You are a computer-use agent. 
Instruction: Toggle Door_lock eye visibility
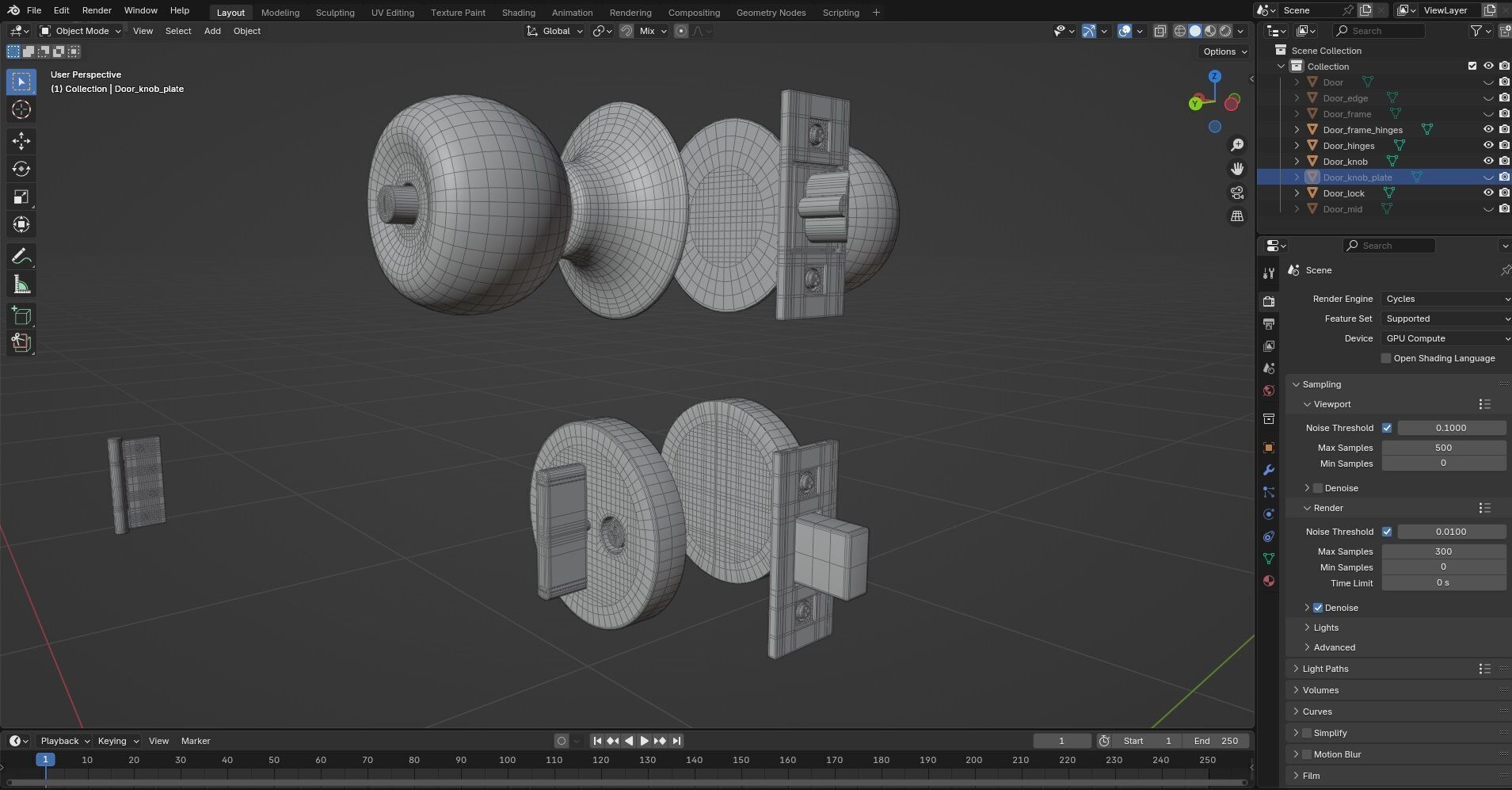(x=1488, y=193)
